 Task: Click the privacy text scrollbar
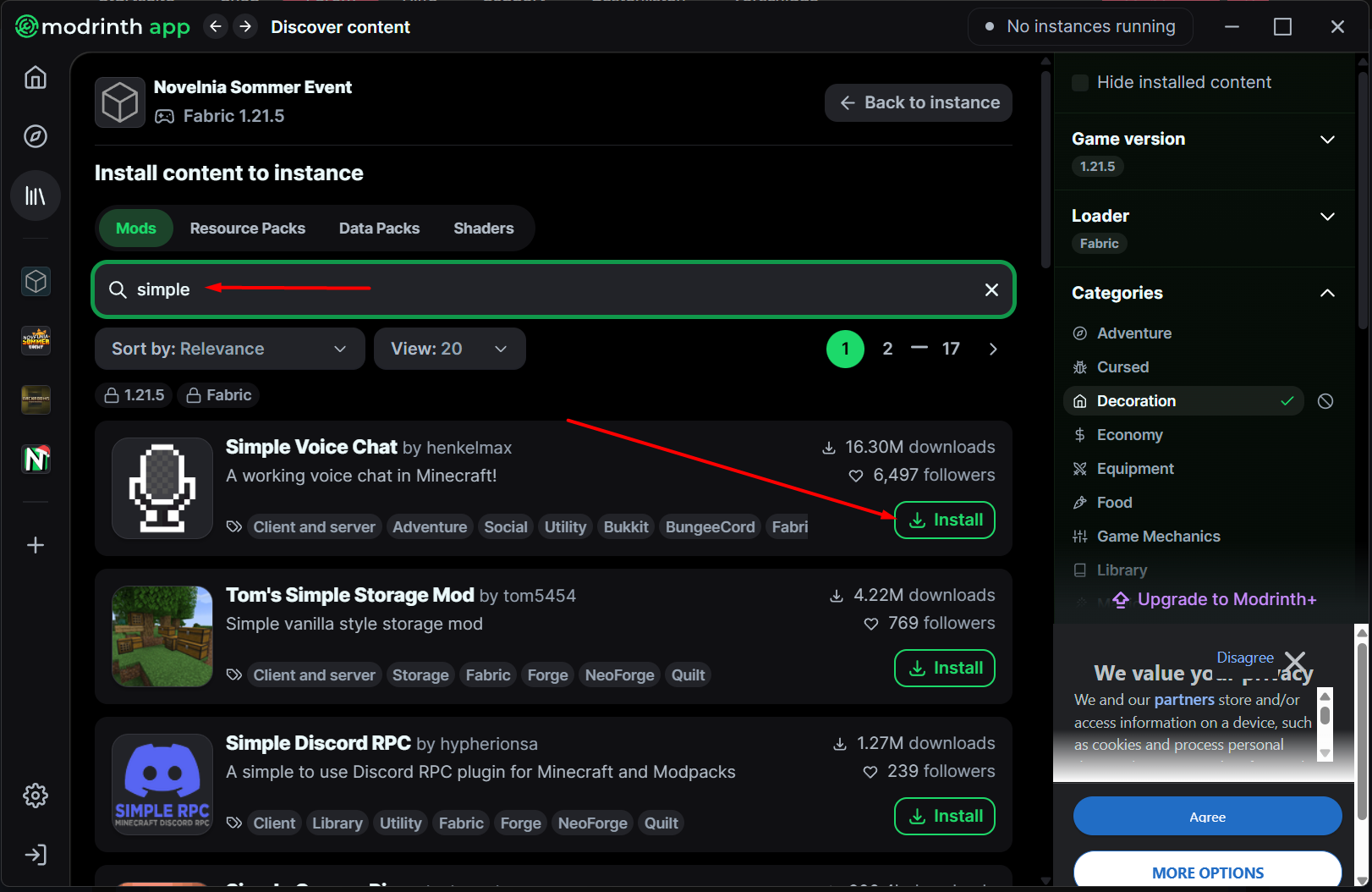(x=1325, y=716)
